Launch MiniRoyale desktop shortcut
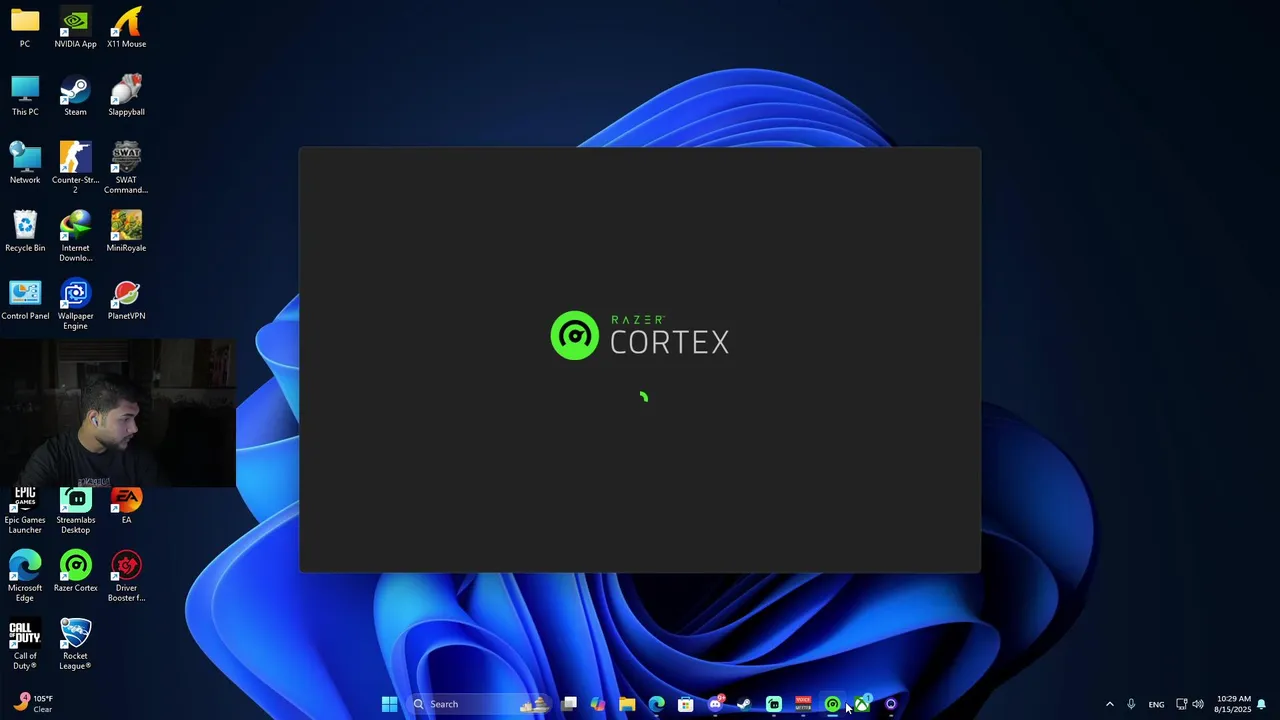1280x720 pixels. click(126, 232)
